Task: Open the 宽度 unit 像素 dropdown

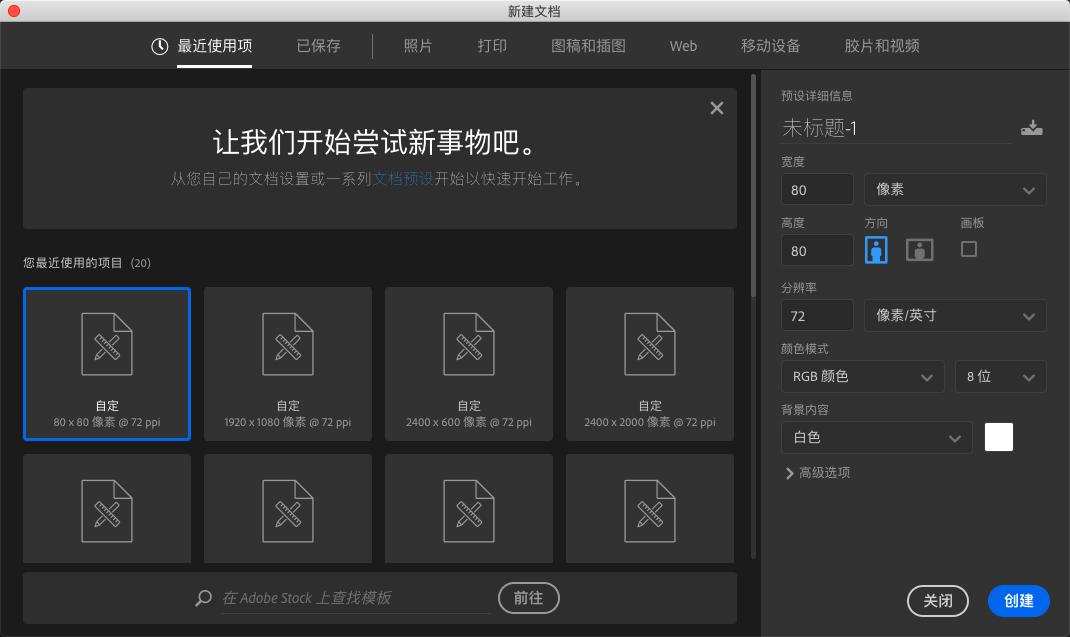Action: click(954, 189)
